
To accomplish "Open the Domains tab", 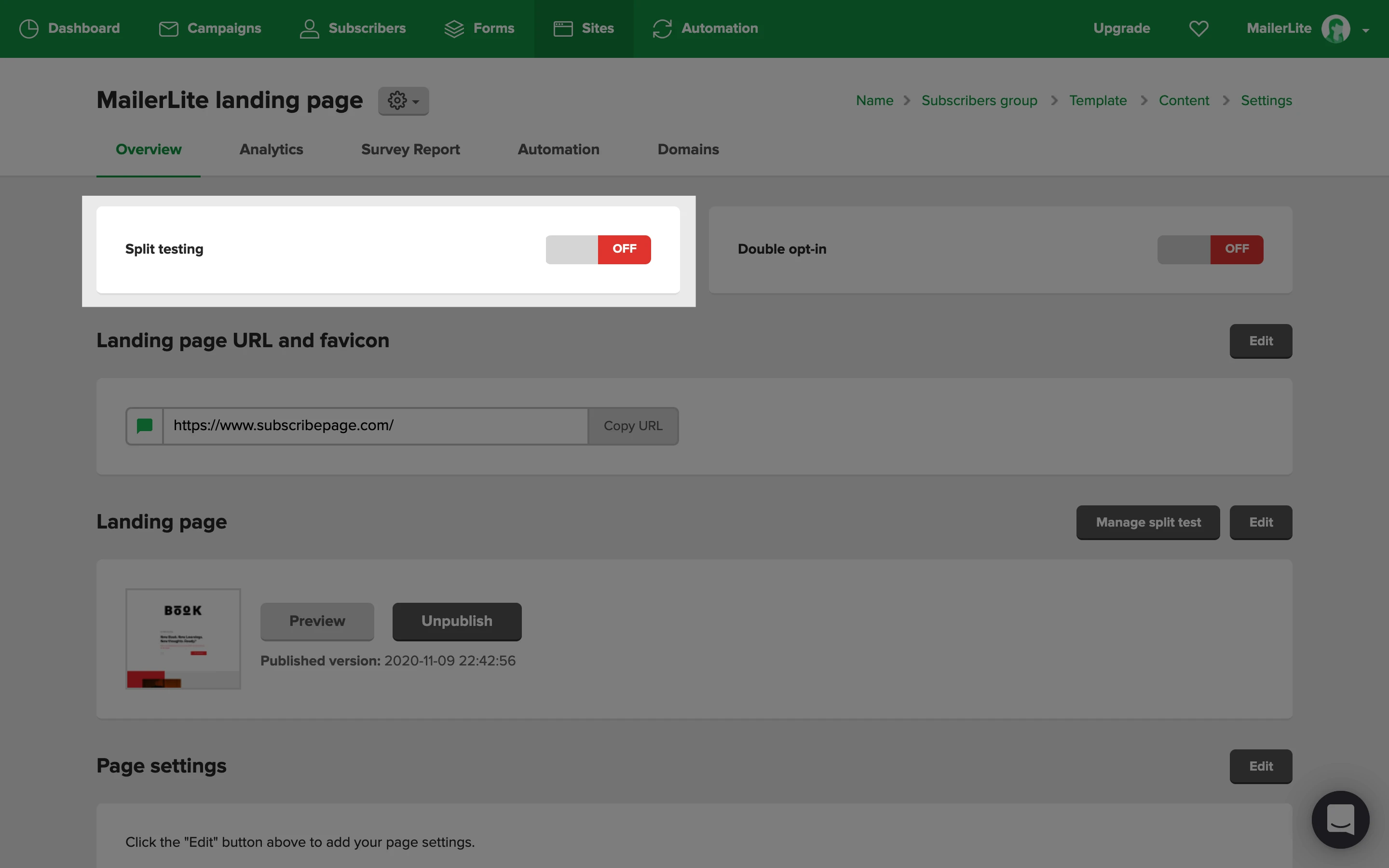I will tap(688, 149).
